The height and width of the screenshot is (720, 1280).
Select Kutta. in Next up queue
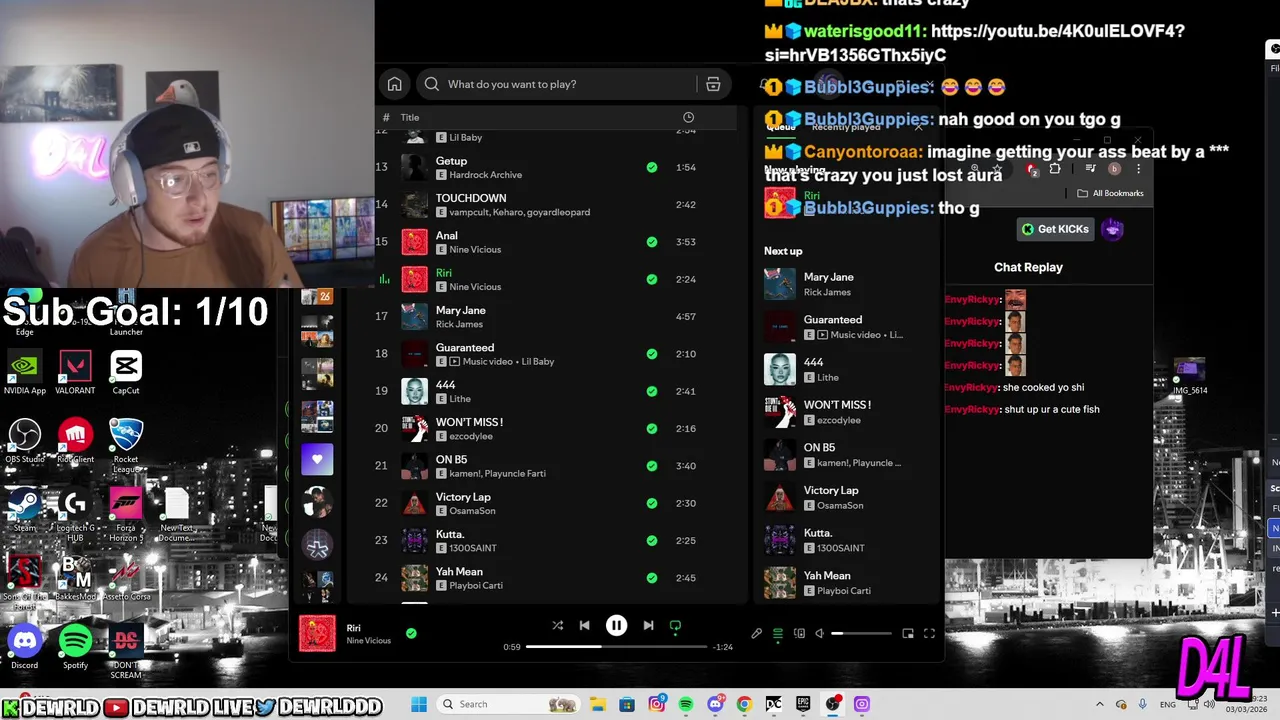pyautogui.click(x=848, y=540)
